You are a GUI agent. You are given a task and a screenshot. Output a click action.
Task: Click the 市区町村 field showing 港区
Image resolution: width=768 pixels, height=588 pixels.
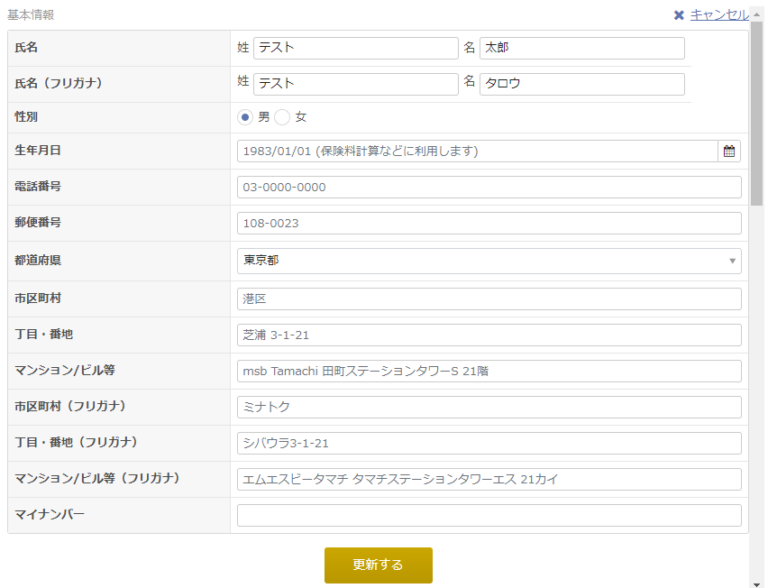pos(489,299)
